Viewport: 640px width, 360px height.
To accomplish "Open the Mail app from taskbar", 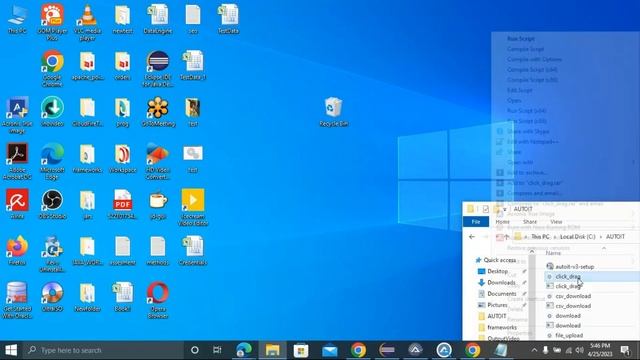I will pyautogui.click(x=330, y=350).
